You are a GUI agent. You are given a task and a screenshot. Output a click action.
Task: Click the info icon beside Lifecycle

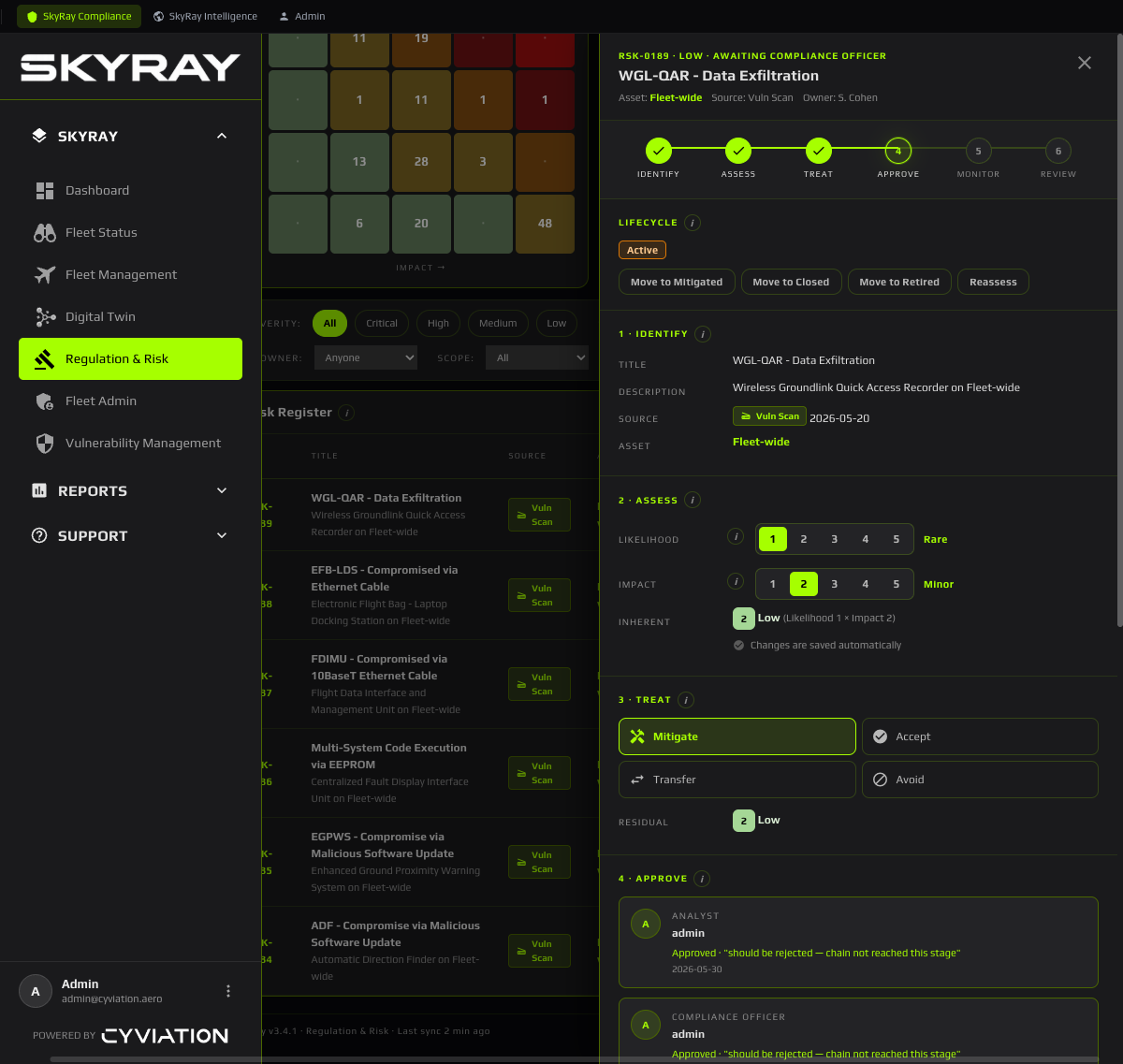(693, 223)
